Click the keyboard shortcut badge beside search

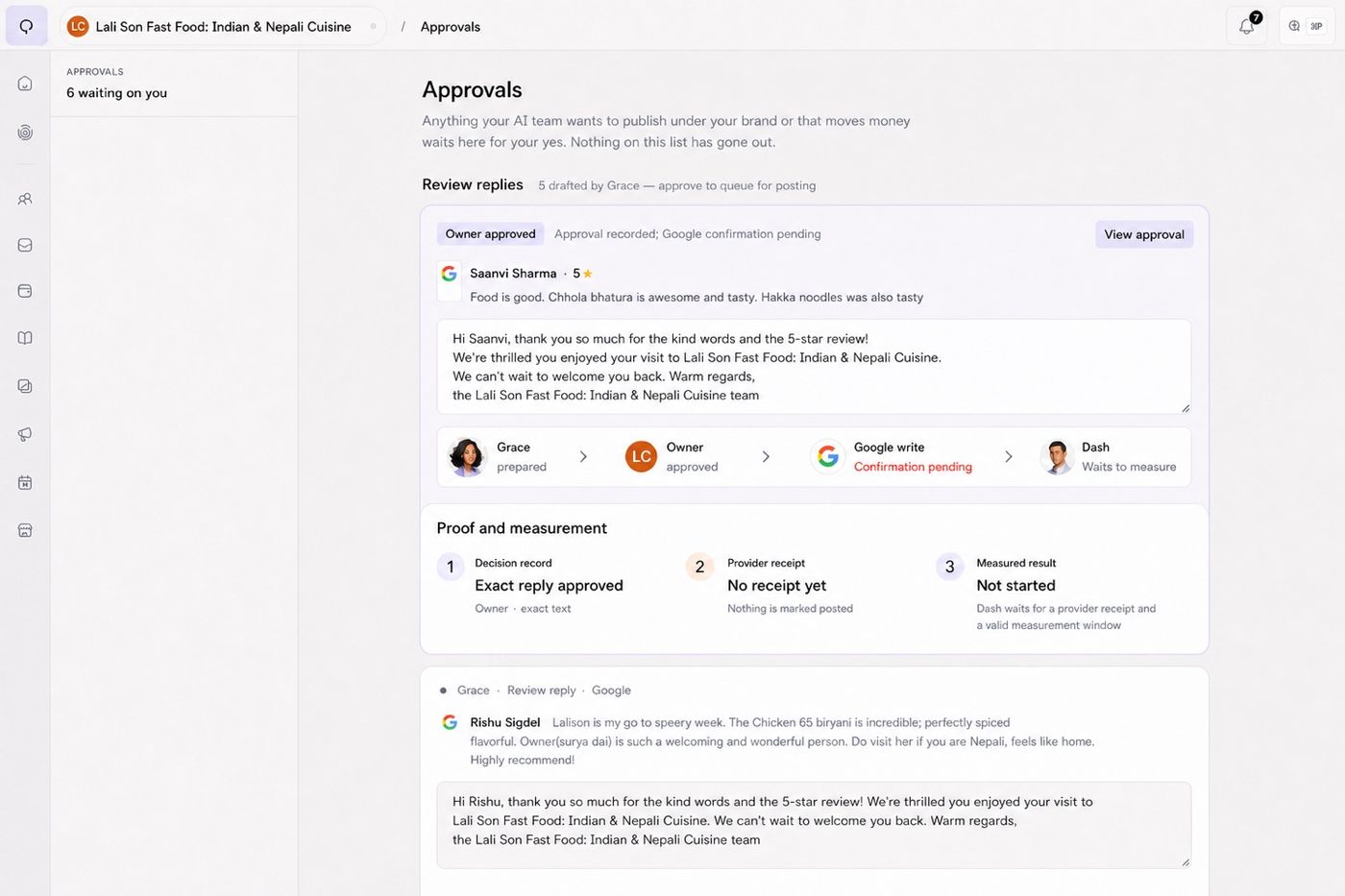coord(1317,26)
